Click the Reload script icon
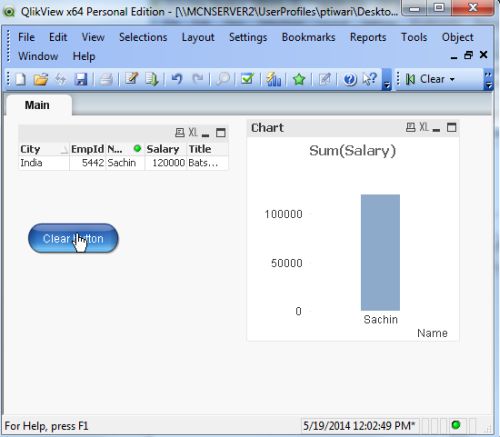The image size is (500, 437). pyautogui.click(x=152, y=79)
